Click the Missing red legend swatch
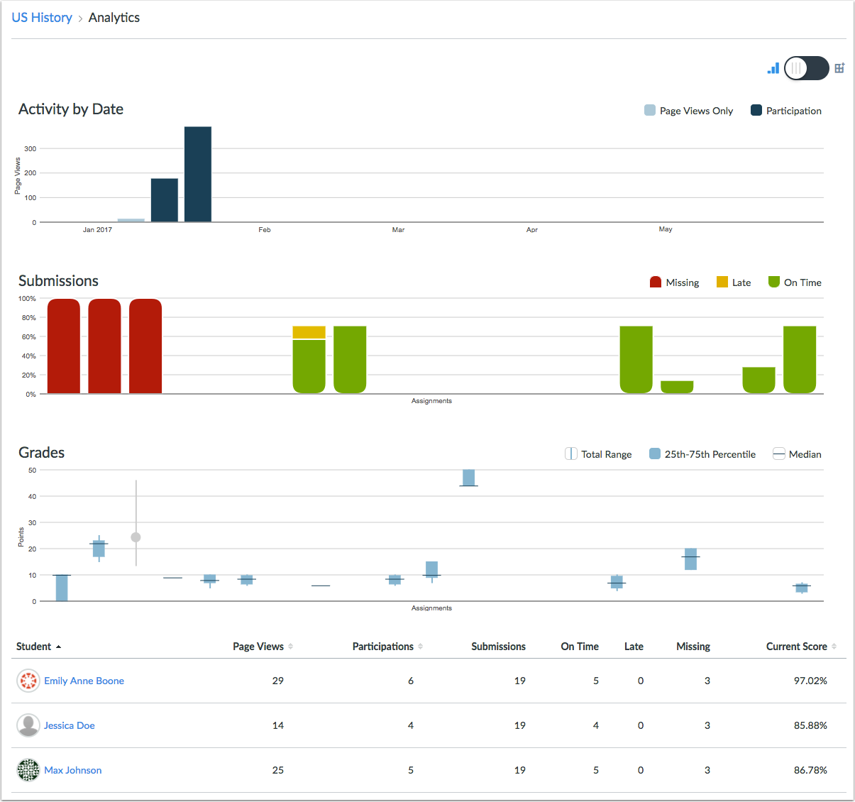 pyautogui.click(x=656, y=283)
